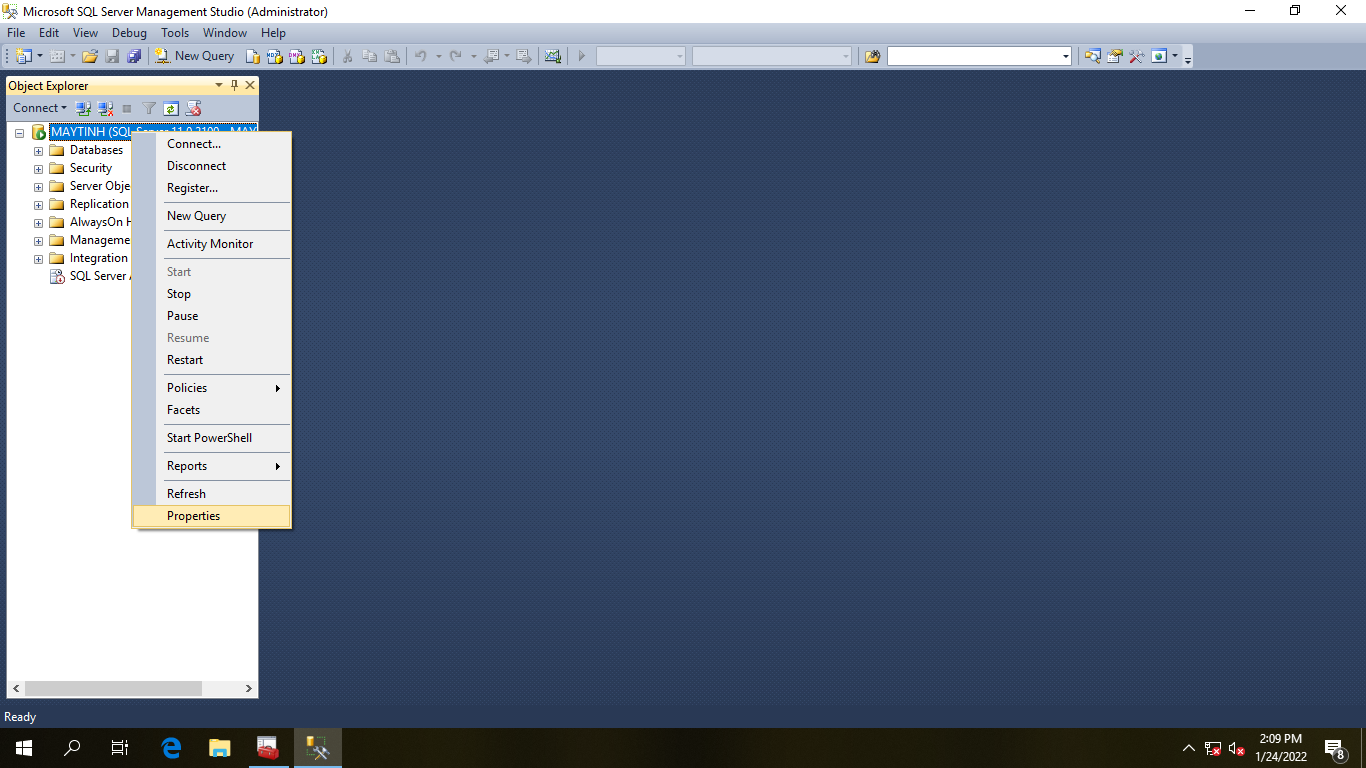1366x768 pixels.
Task: Click the Database Engine Query icon
Action: [254, 56]
